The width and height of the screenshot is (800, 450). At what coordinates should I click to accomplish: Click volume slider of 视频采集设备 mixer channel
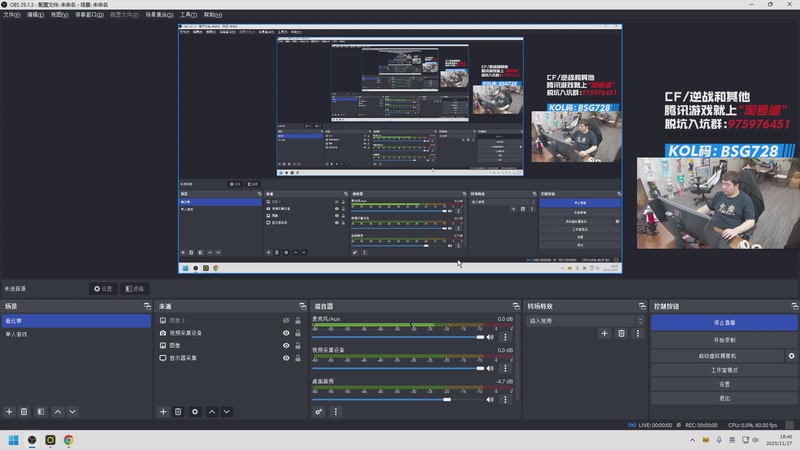[398, 368]
